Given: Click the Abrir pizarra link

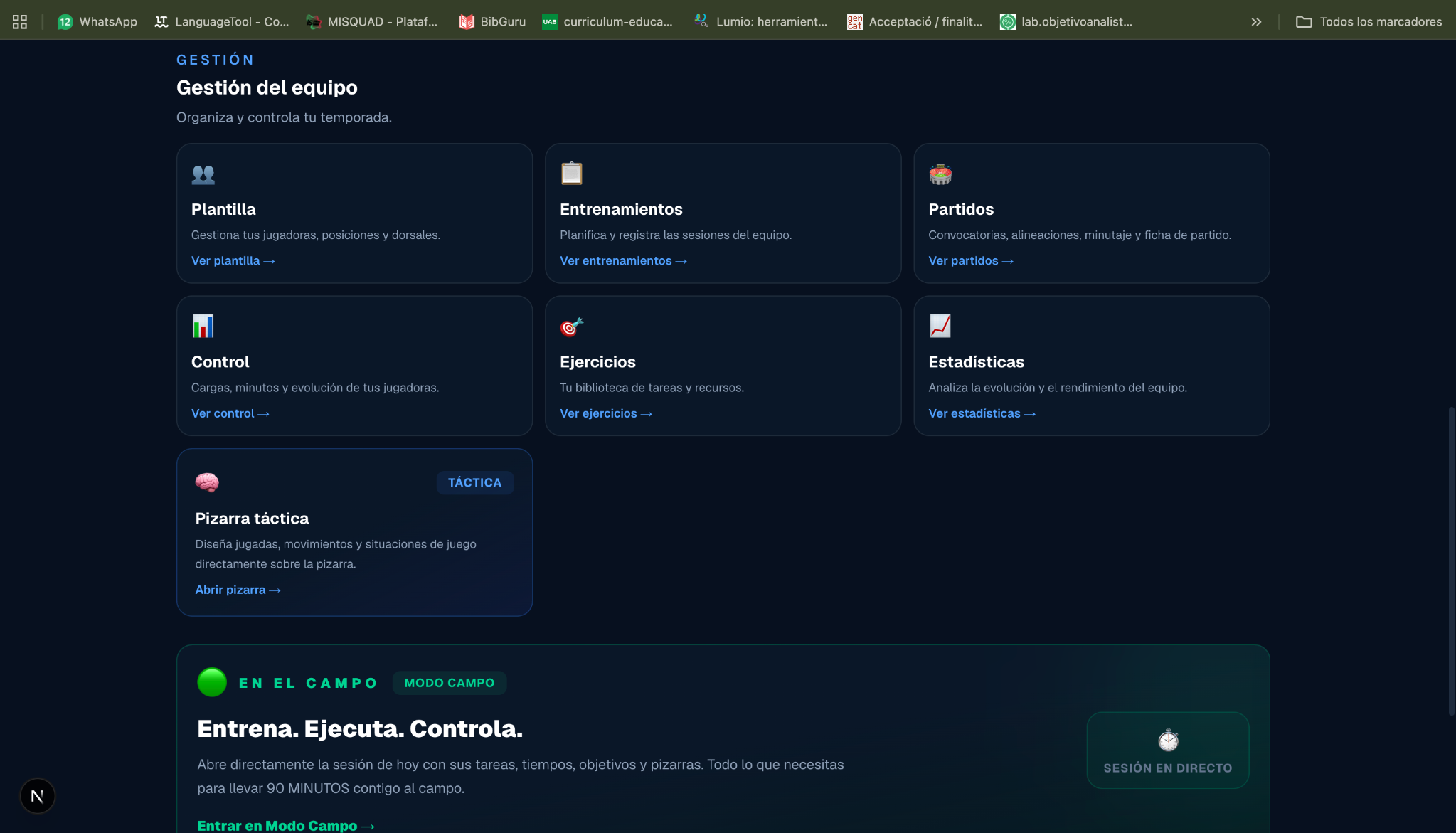Looking at the screenshot, I should pos(238,590).
